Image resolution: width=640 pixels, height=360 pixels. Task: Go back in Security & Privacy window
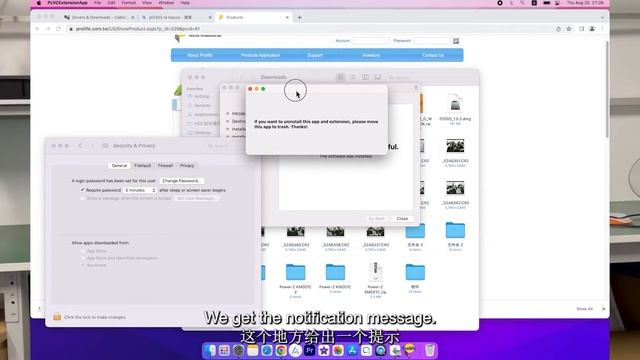(x=80, y=146)
